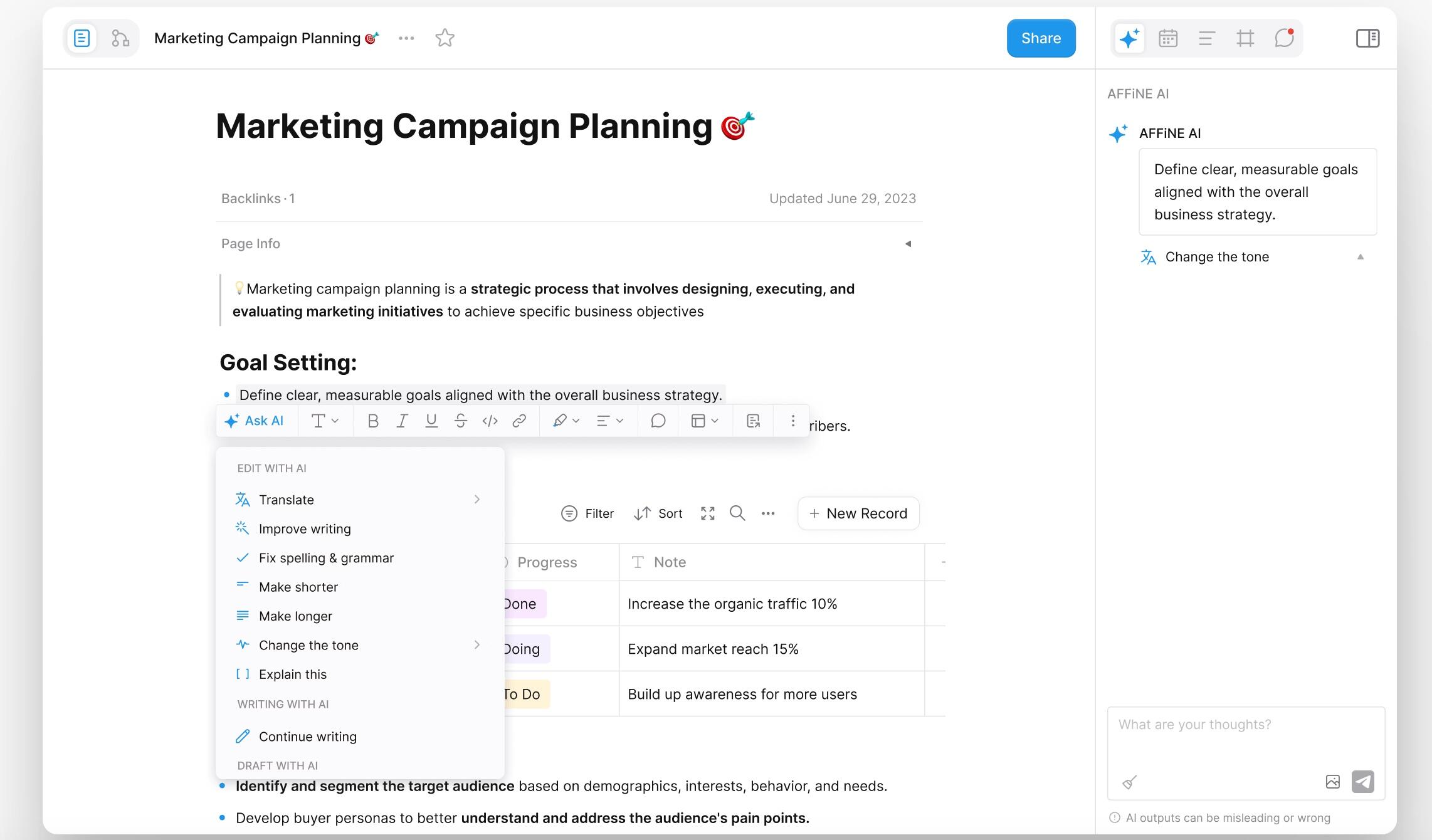The width and height of the screenshot is (1432, 840).
Task: Click the Done status tag
Action: 524,604
